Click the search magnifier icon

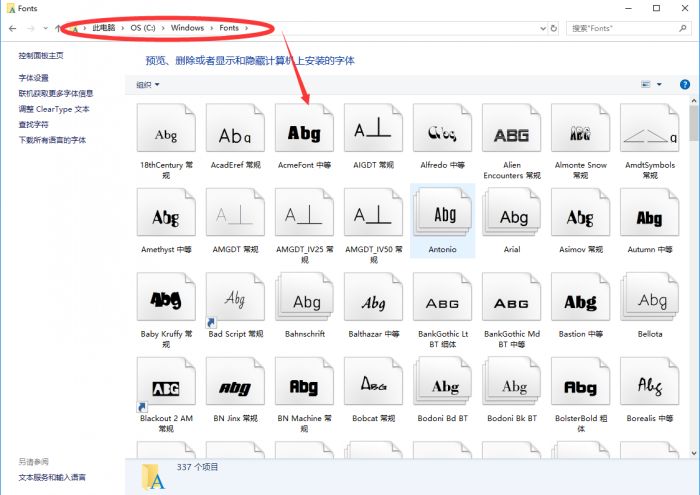pos(683,28)
